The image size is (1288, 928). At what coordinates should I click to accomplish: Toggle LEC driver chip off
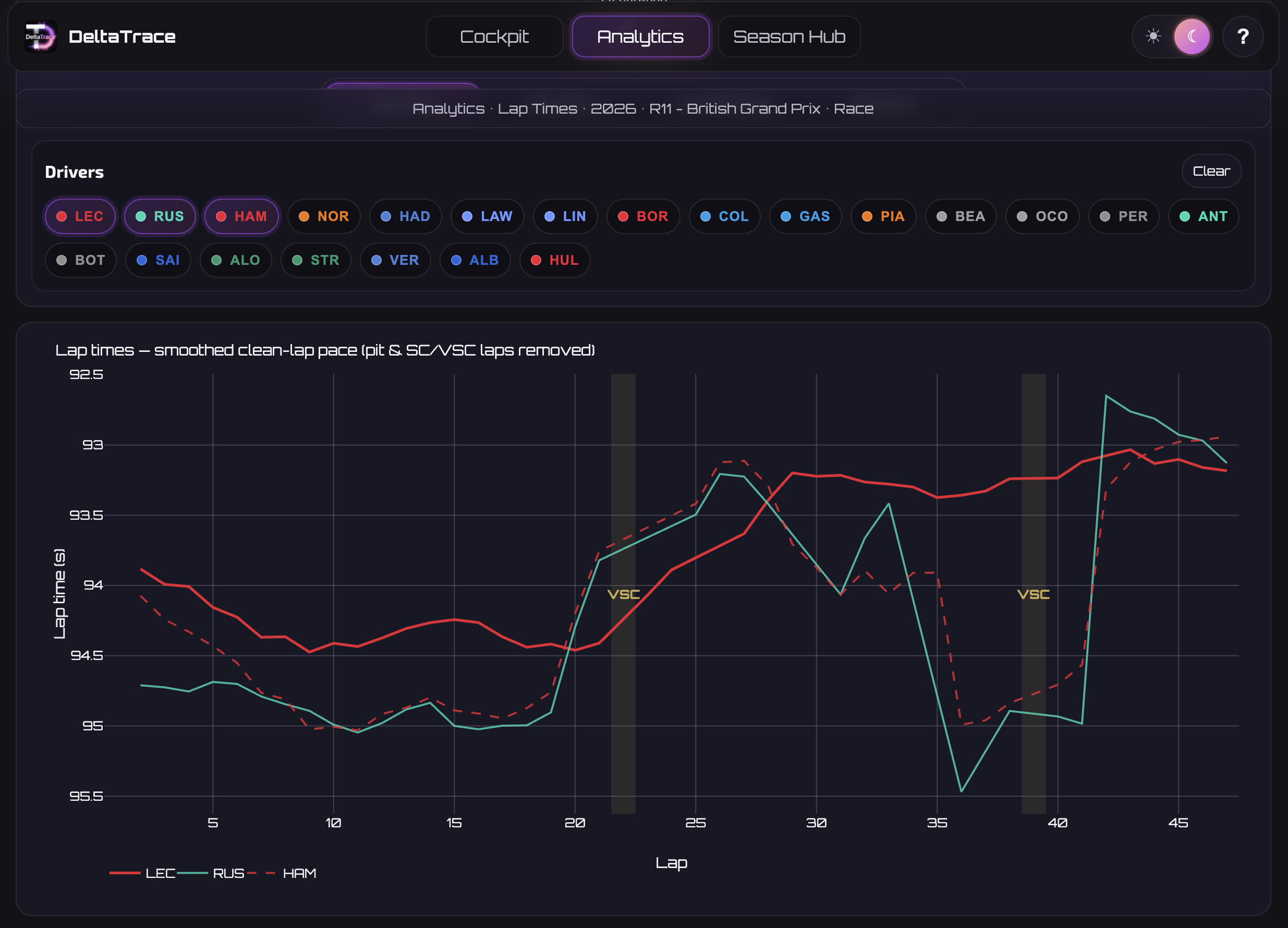[80, 216]
